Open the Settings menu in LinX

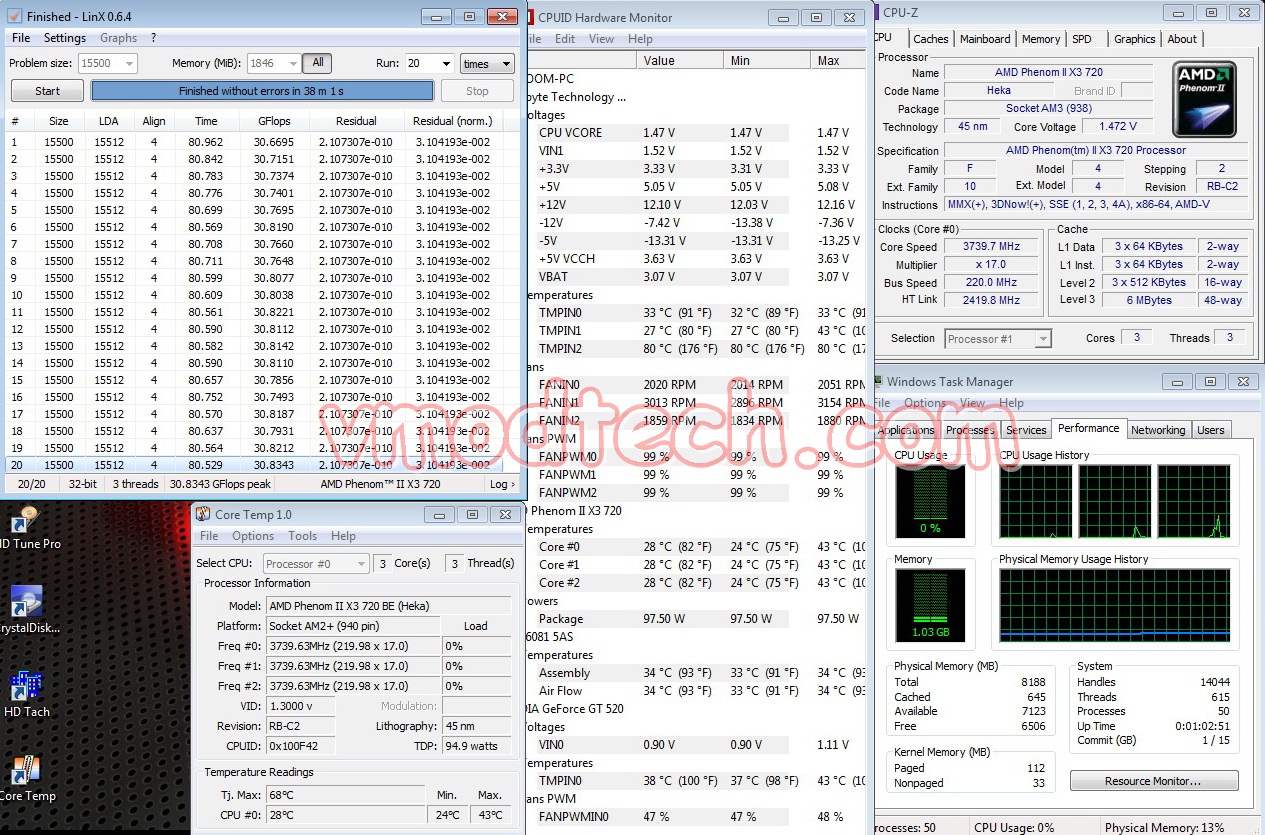pos(65,38)
